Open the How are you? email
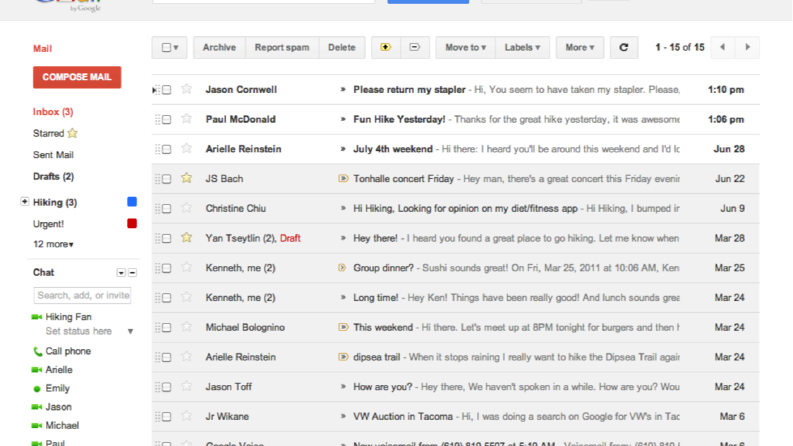Screen dimensions: 793x446 click(455, 387)
